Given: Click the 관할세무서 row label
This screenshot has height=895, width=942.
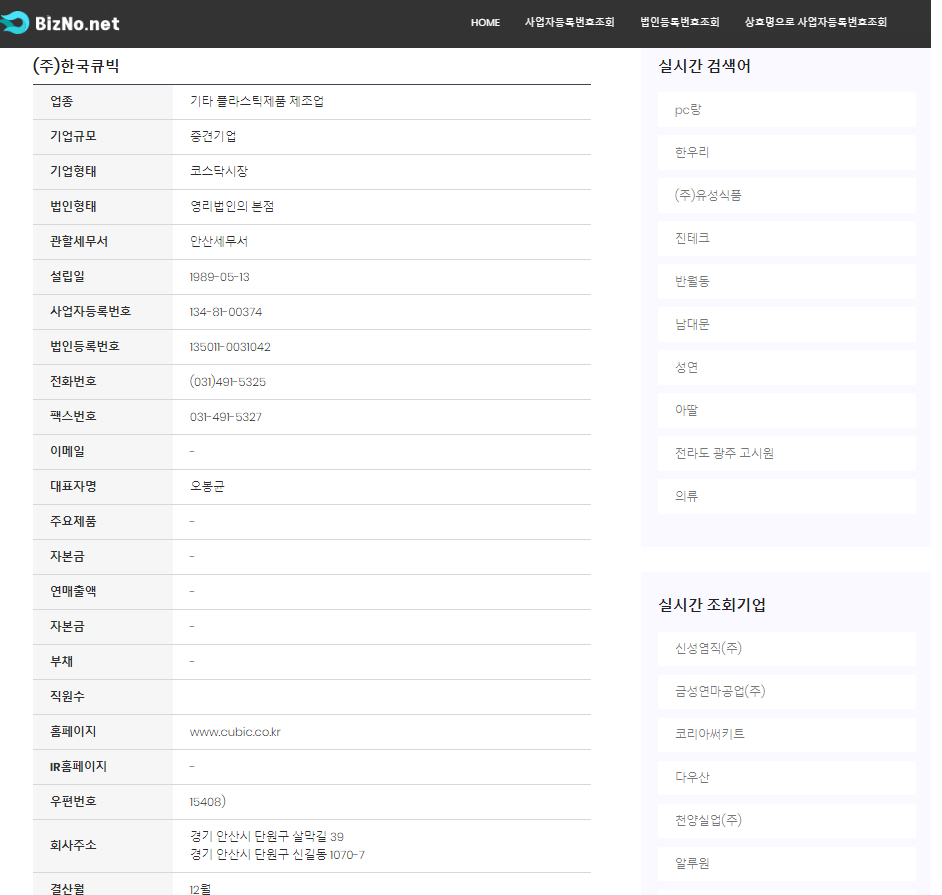Looking at the screenshot, I should point(79,241).
